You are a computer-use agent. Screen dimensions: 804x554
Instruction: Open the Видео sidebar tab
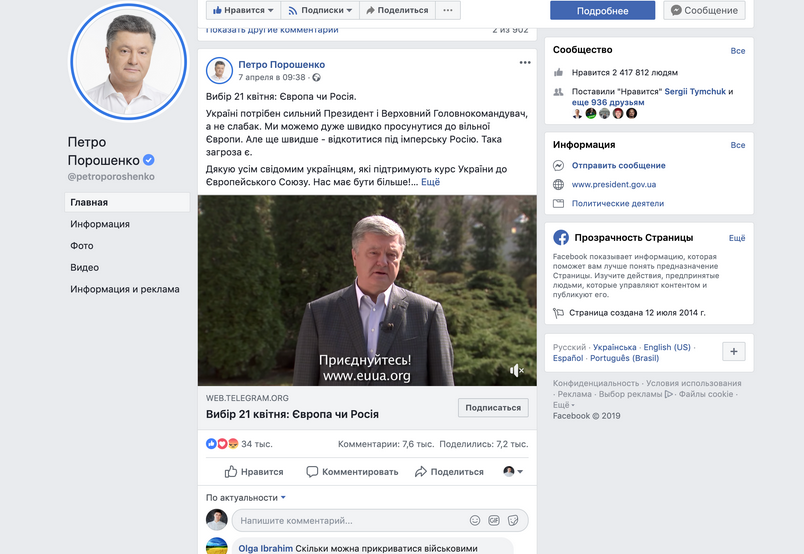[x=84, y=268]
